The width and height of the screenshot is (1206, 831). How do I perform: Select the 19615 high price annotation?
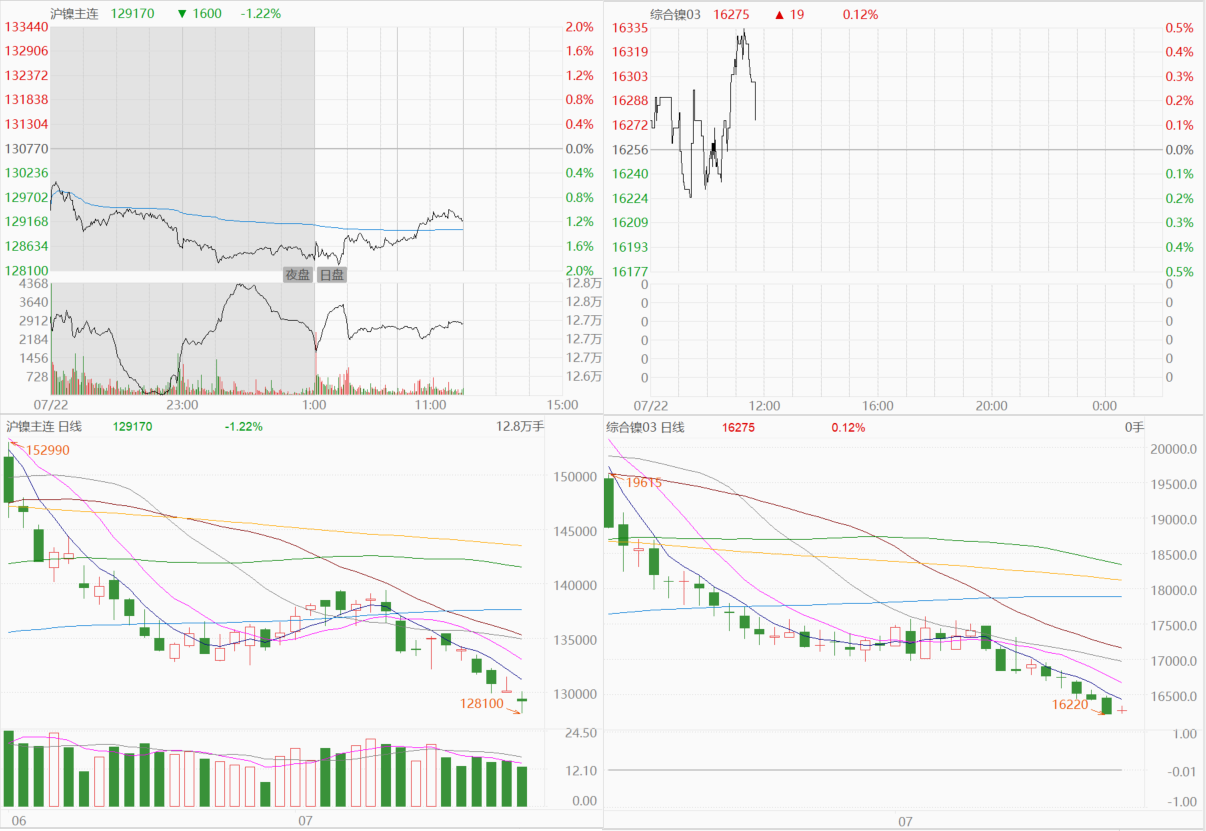click(645, 482)
